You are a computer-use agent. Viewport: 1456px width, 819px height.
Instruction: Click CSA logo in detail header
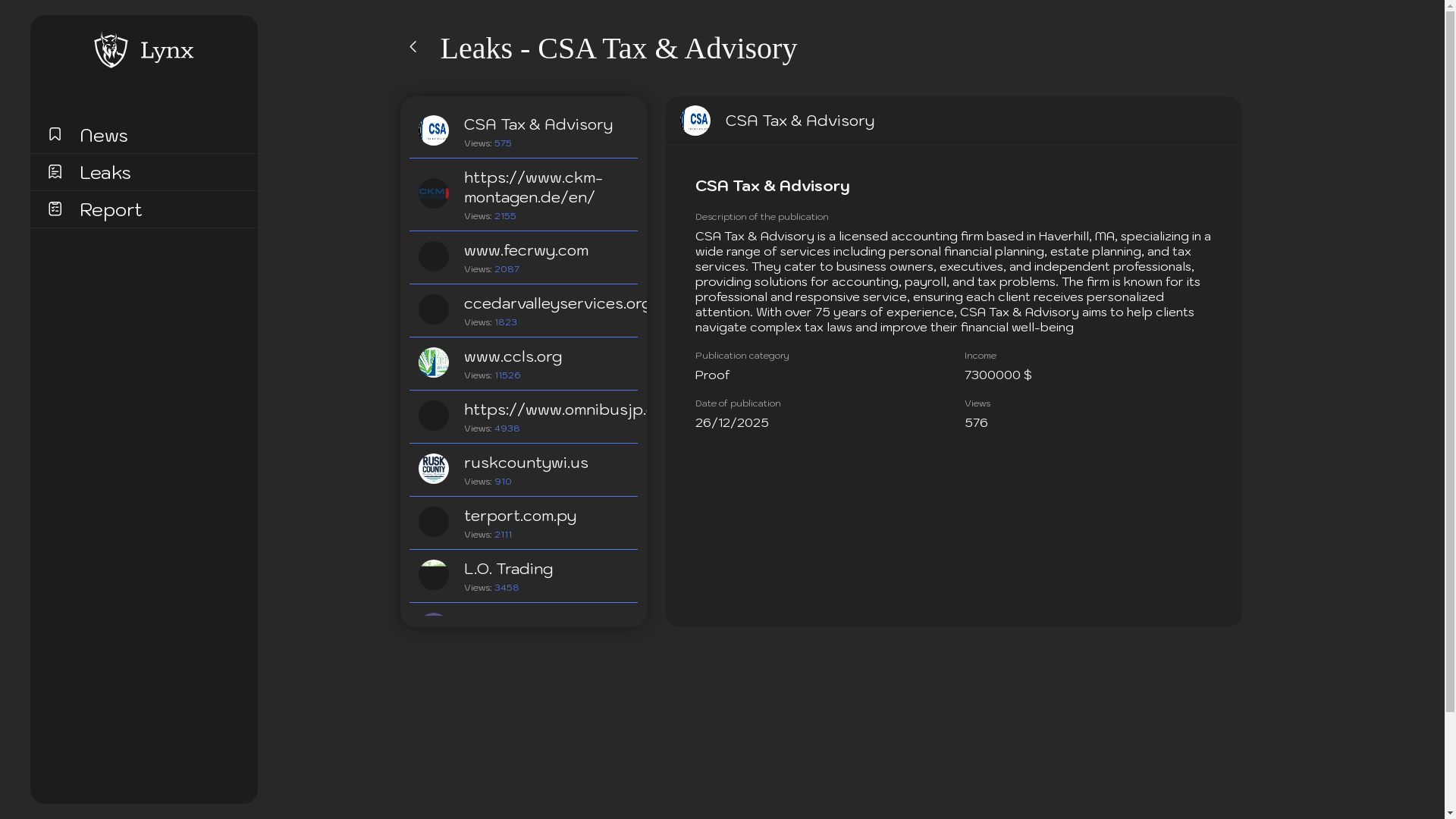[695, 121]
